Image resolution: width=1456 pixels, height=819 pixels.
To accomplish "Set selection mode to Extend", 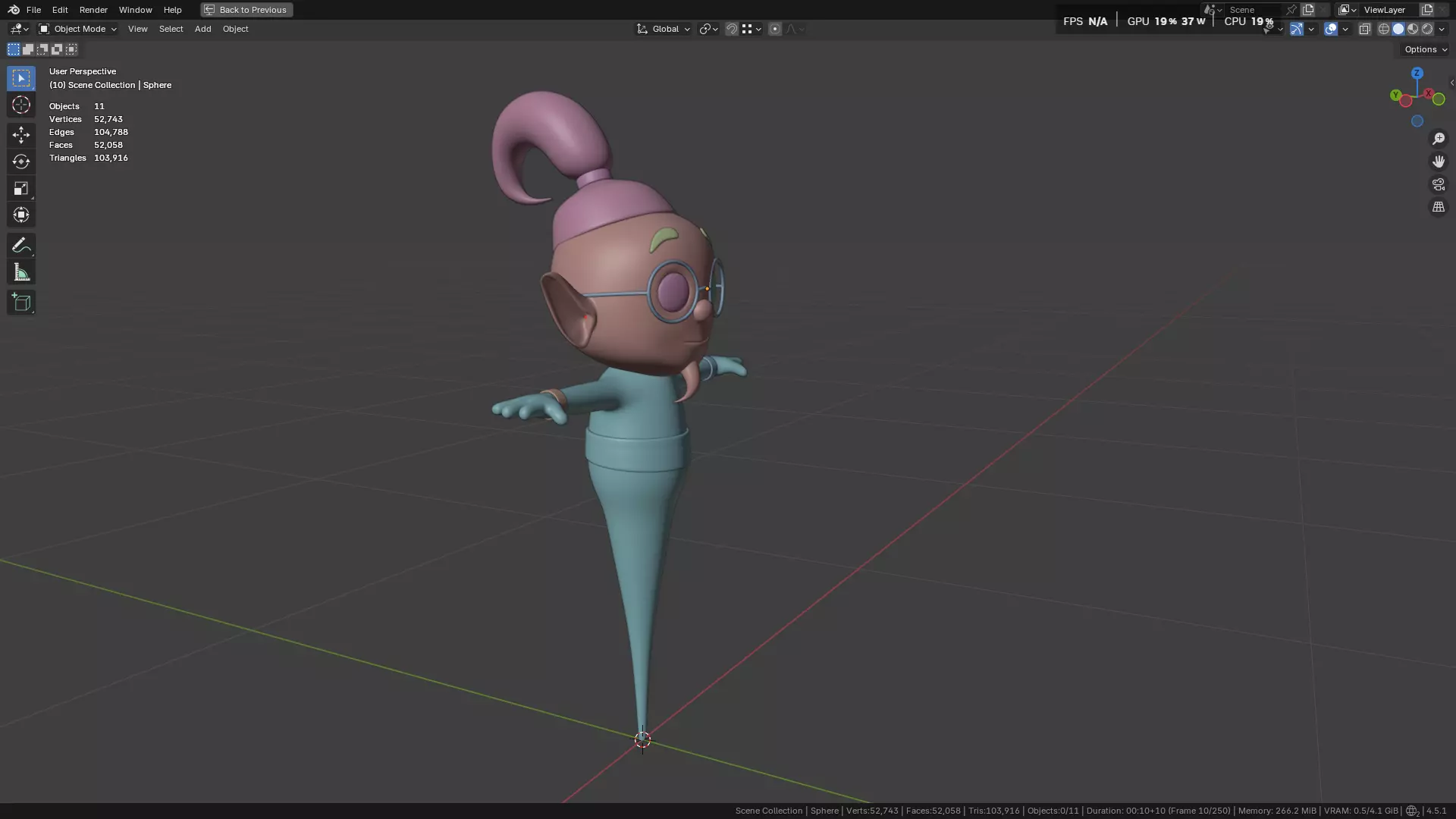I will tap(28, 49).
